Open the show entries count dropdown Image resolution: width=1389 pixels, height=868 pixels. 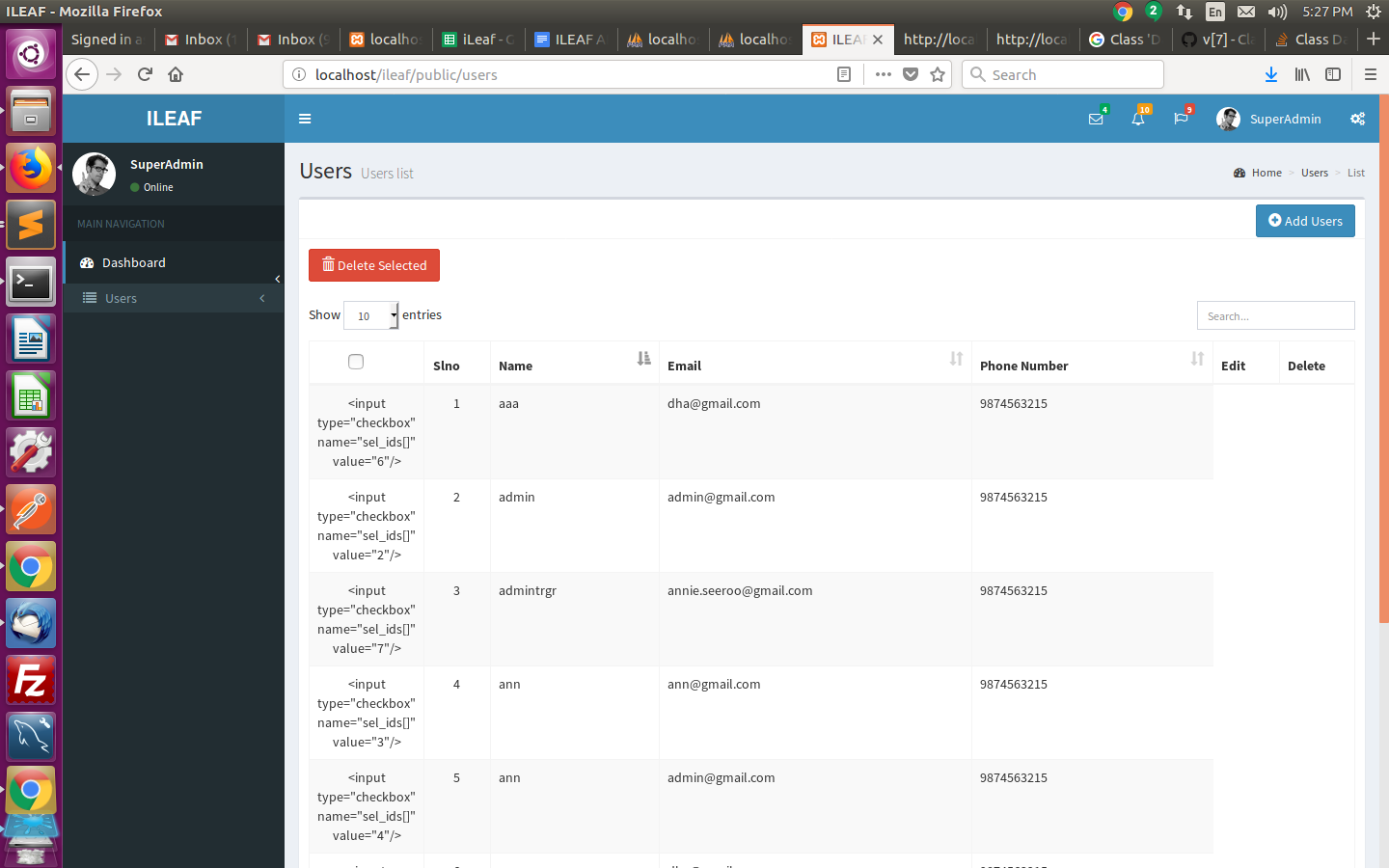[x=371, y=315]
